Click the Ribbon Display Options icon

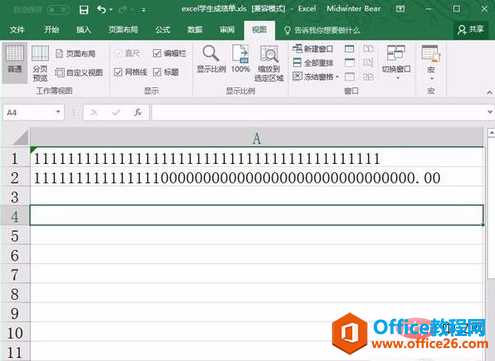400,9
